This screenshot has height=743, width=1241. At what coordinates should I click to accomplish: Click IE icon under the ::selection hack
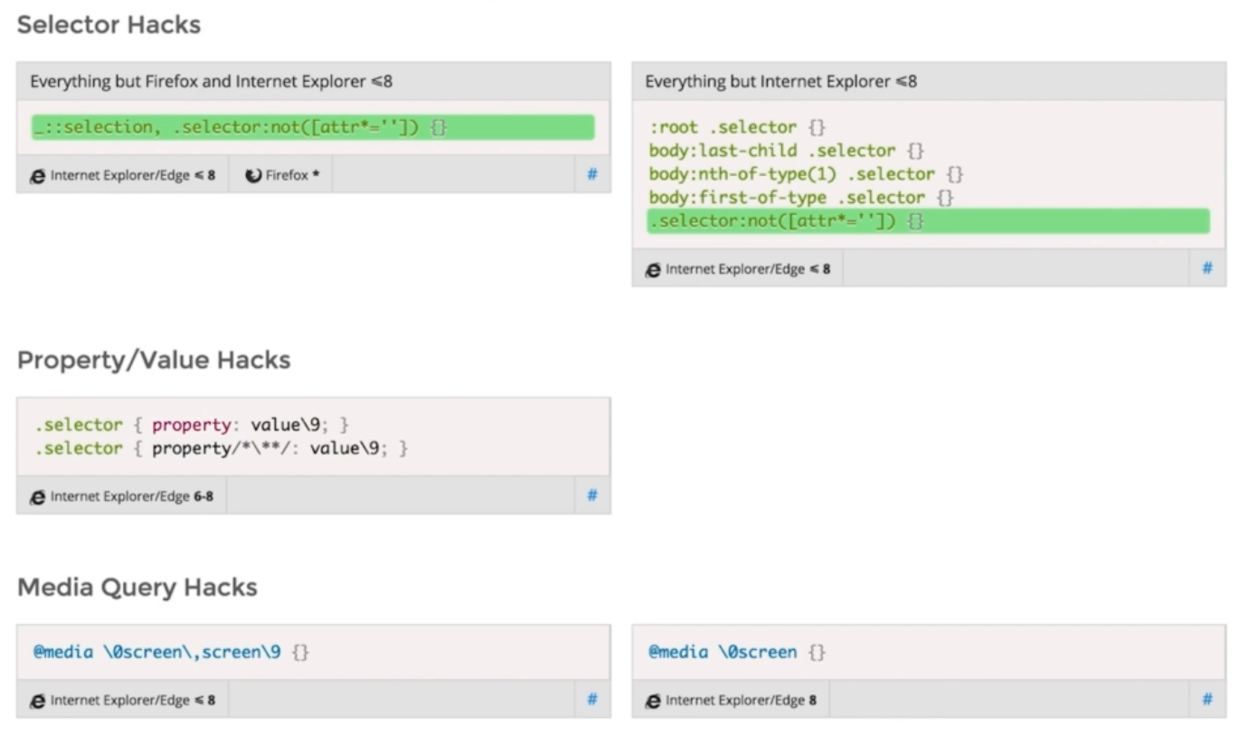pos(38,175)
